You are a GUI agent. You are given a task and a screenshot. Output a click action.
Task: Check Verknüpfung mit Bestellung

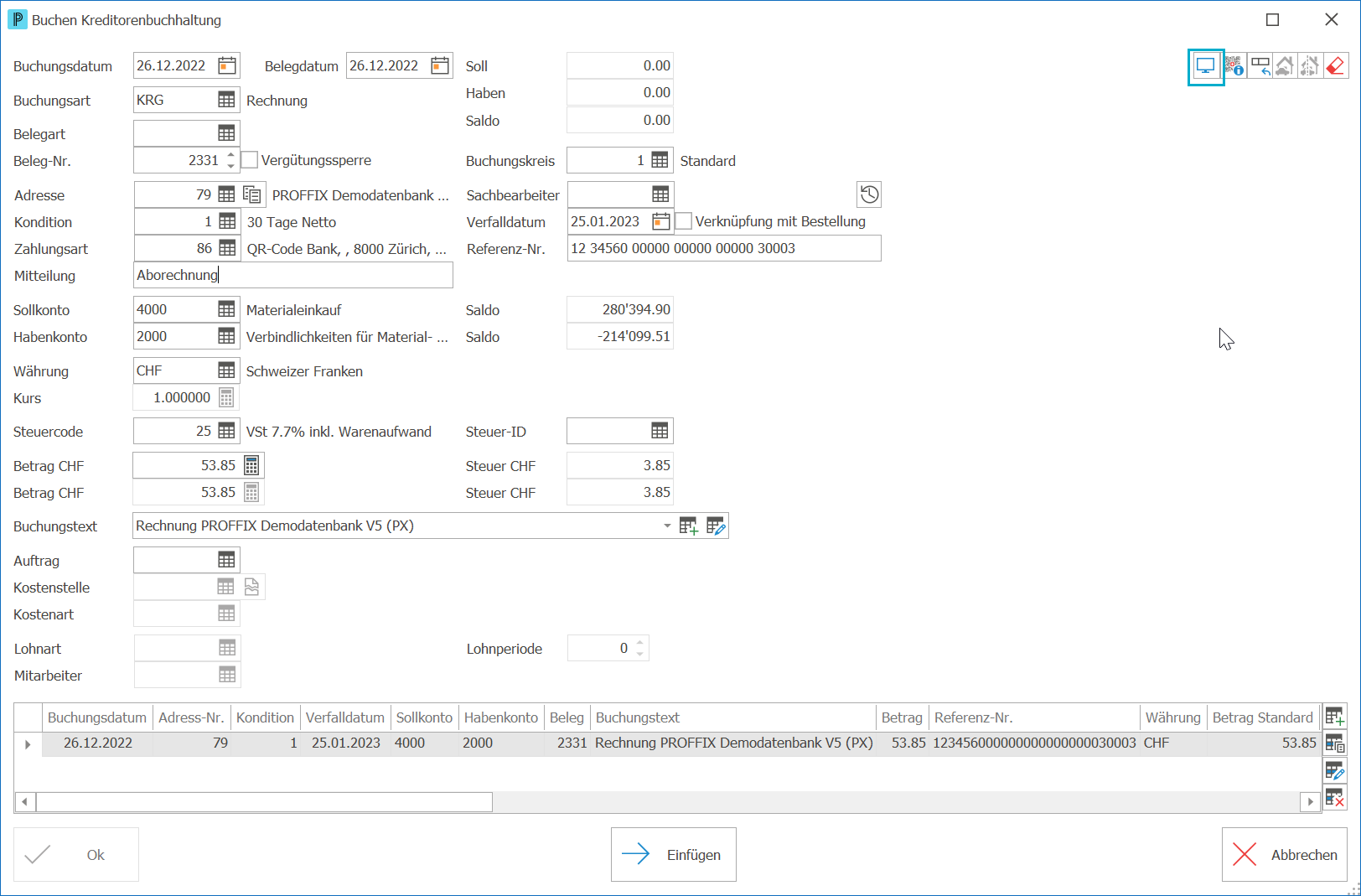[684, 221]
